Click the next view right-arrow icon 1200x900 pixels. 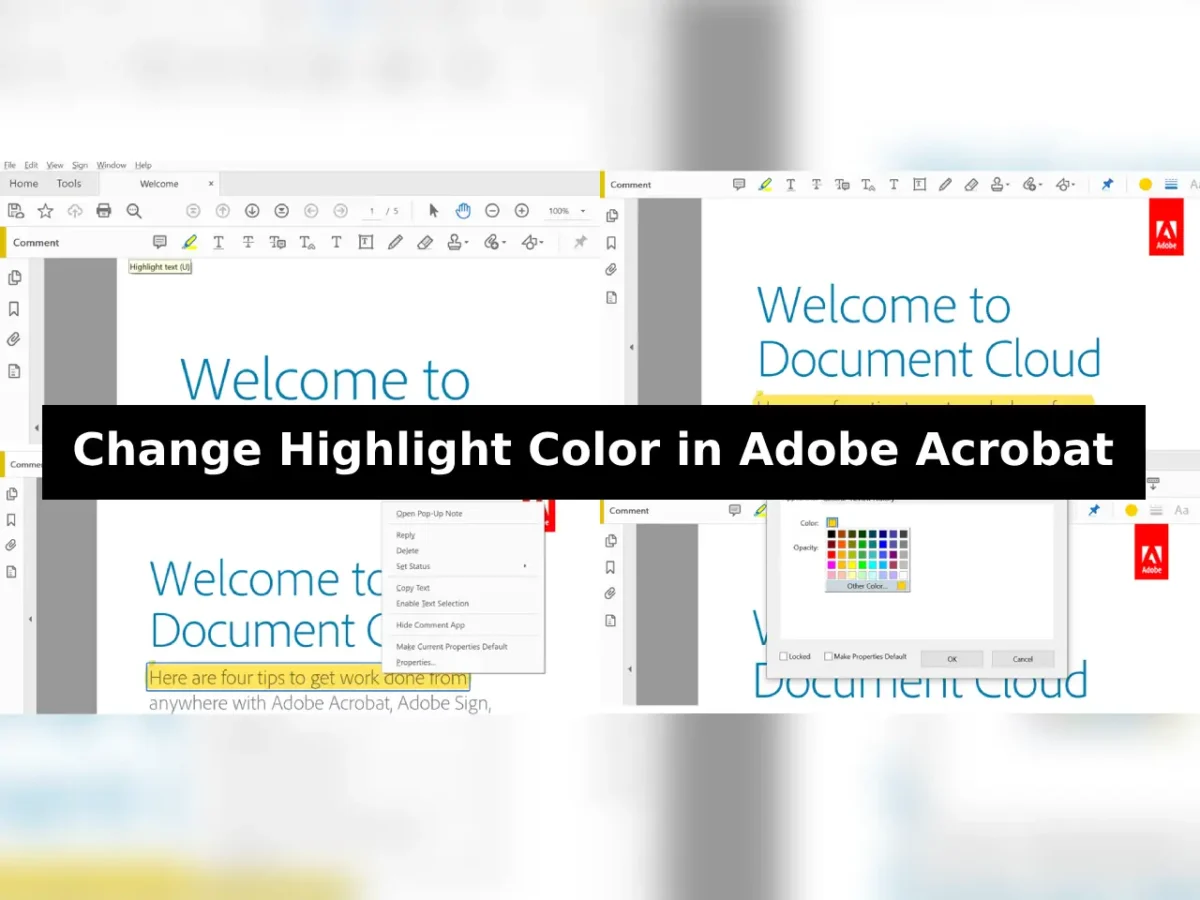341,210
